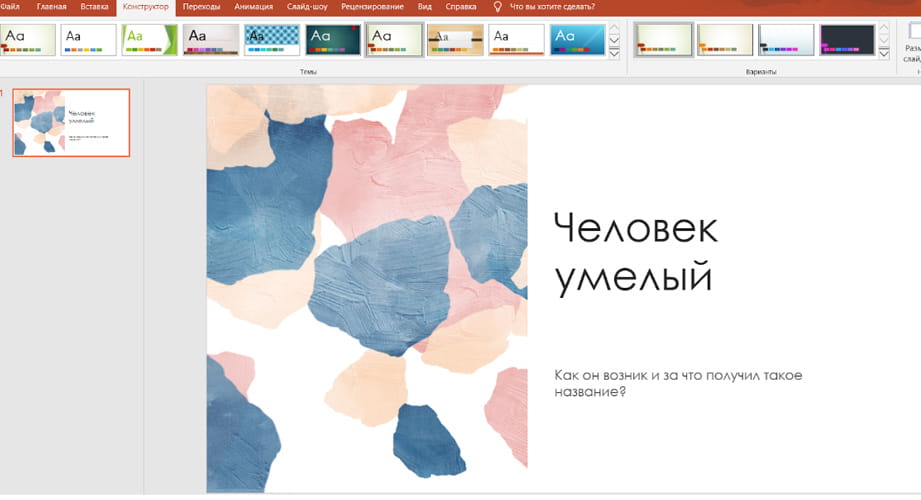Choose the first cream-colored variant
Image resolution: width=921 pixels, height=500 pixels.
point(663,40)
